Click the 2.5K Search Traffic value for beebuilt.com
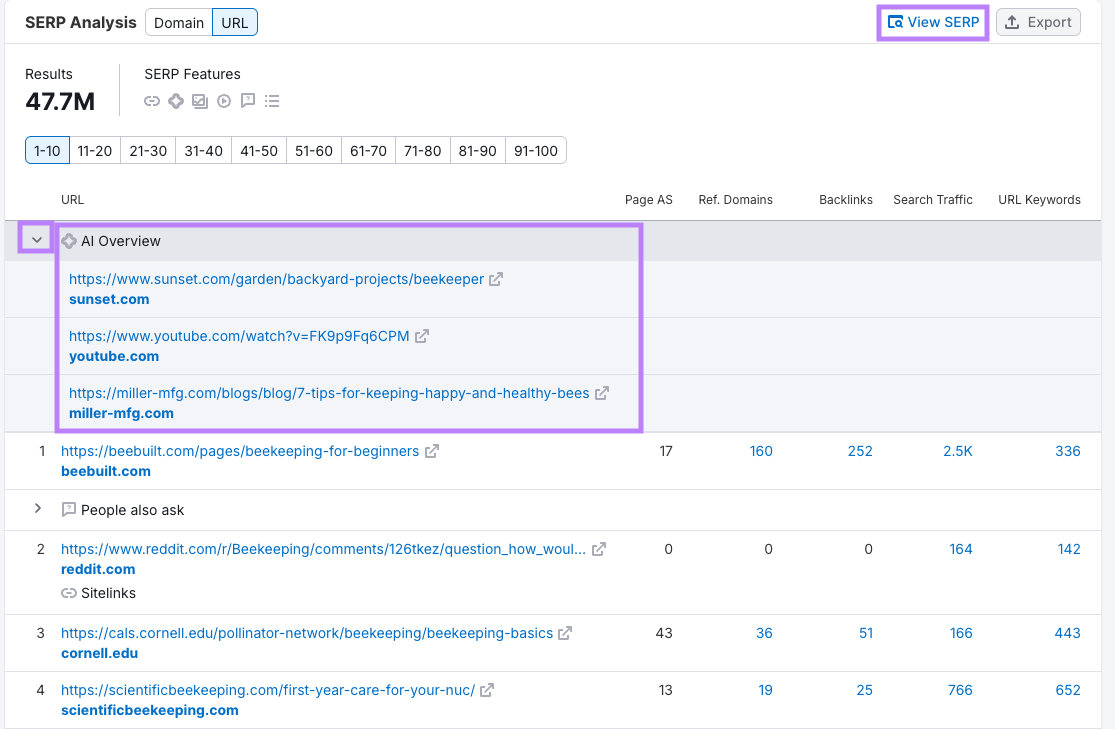The width and height of the screenshot is (1115, 729). tap(957, 451)
